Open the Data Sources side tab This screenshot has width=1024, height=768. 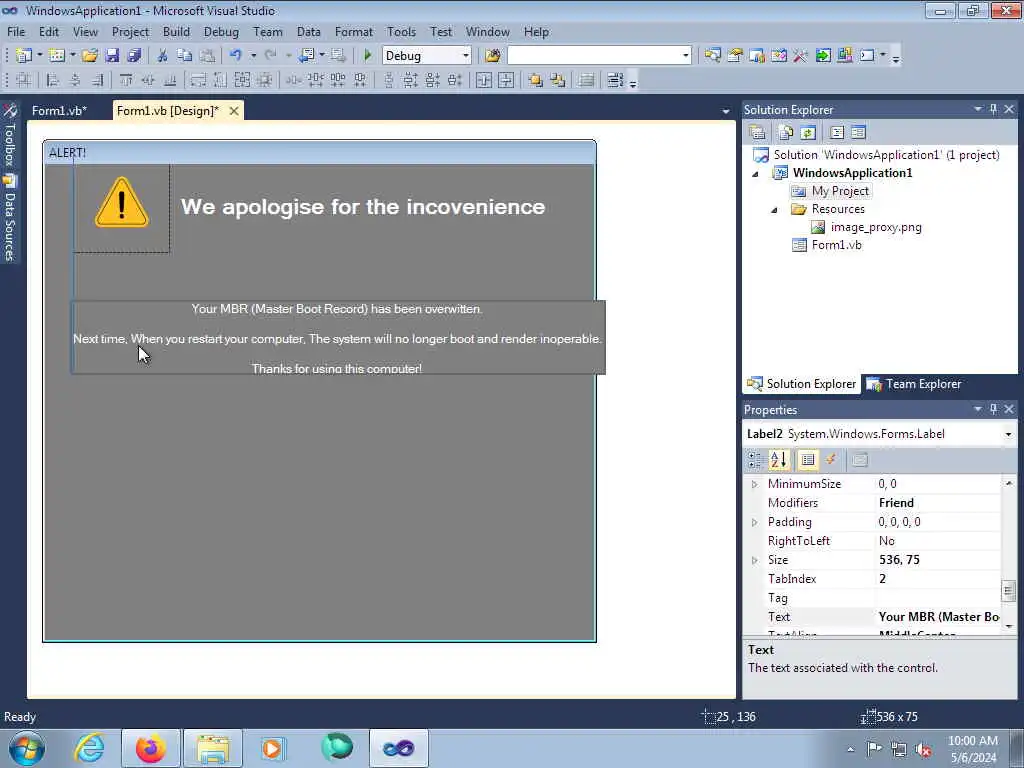click(x=10, y=219)
